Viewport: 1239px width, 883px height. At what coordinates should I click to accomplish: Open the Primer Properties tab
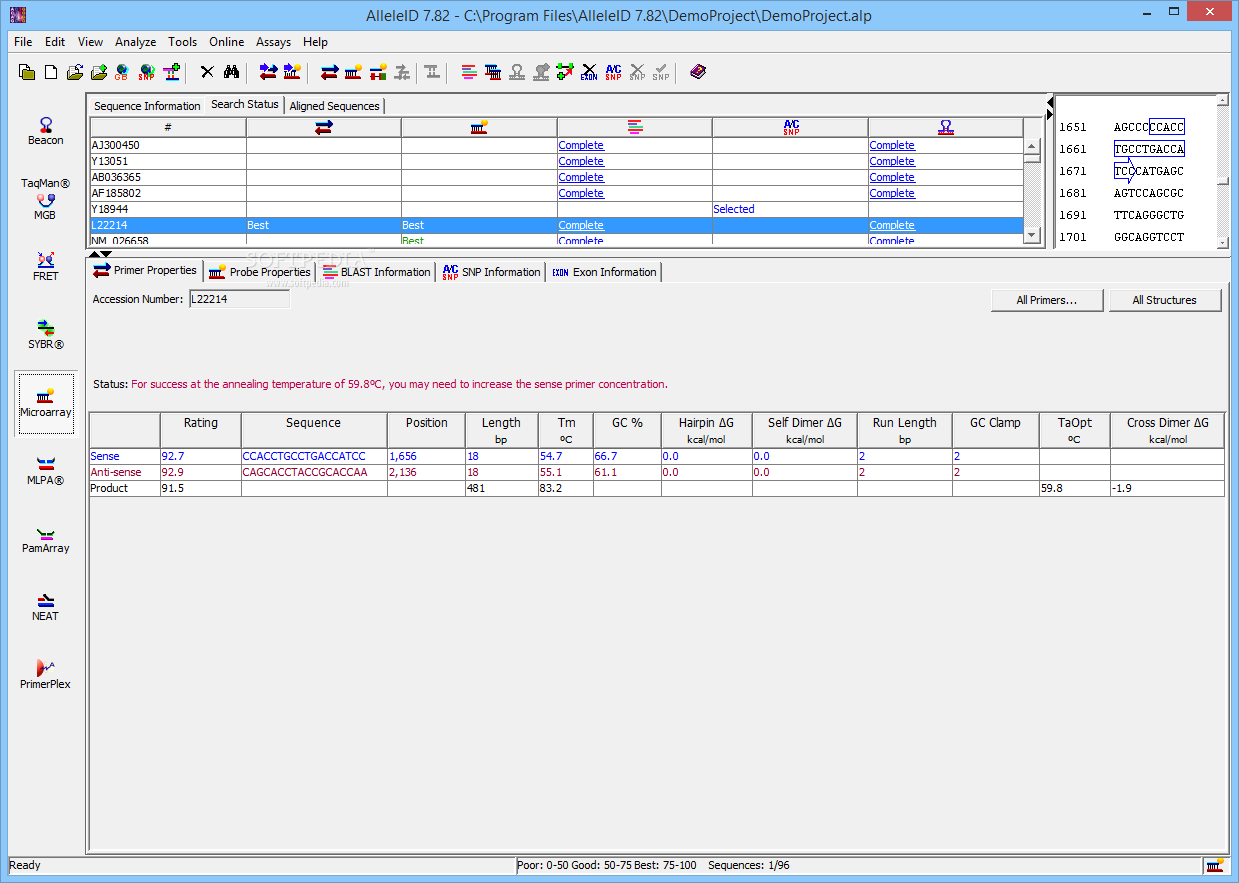[x=145, y=270]
